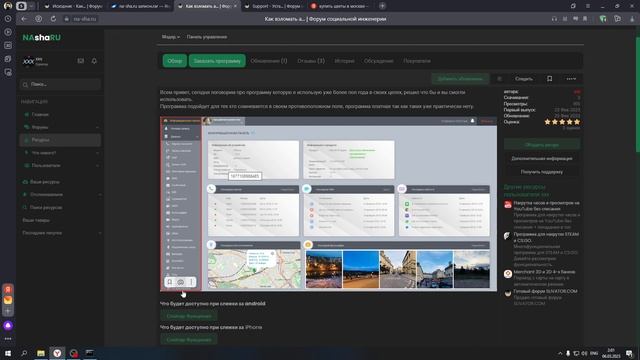This screenshot has height=360, width=640.
Task: Click the bookmark icon overlay on screenshot image
Action: (170, 282)
